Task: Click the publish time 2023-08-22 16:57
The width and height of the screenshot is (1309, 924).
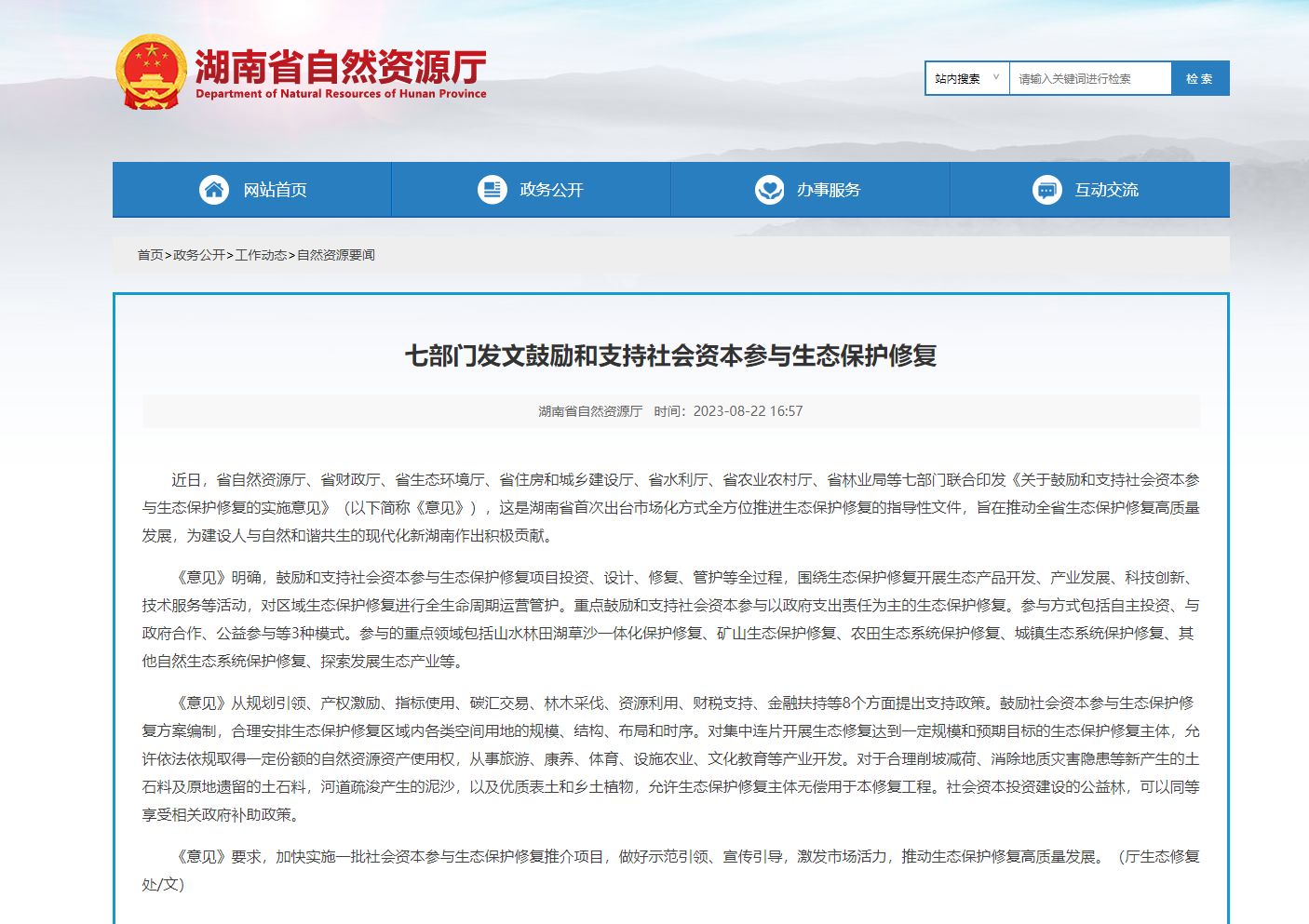Action: 748,411
